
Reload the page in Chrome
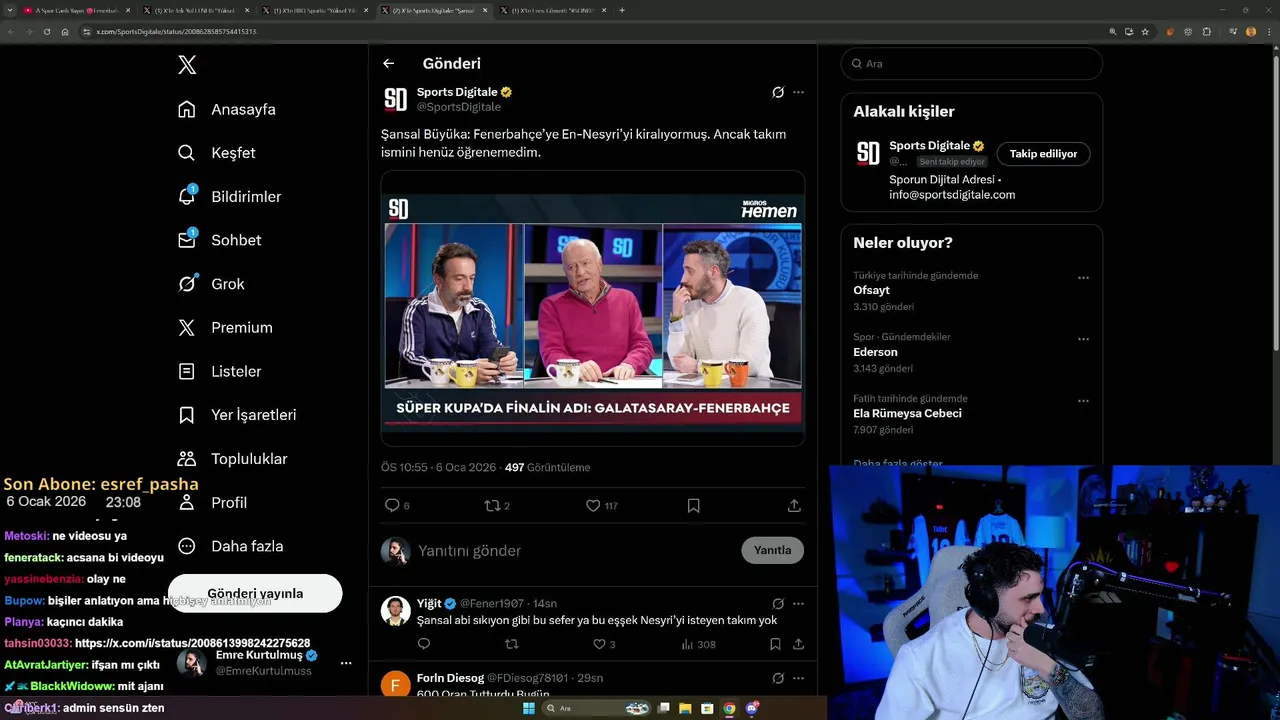(46, 32)
